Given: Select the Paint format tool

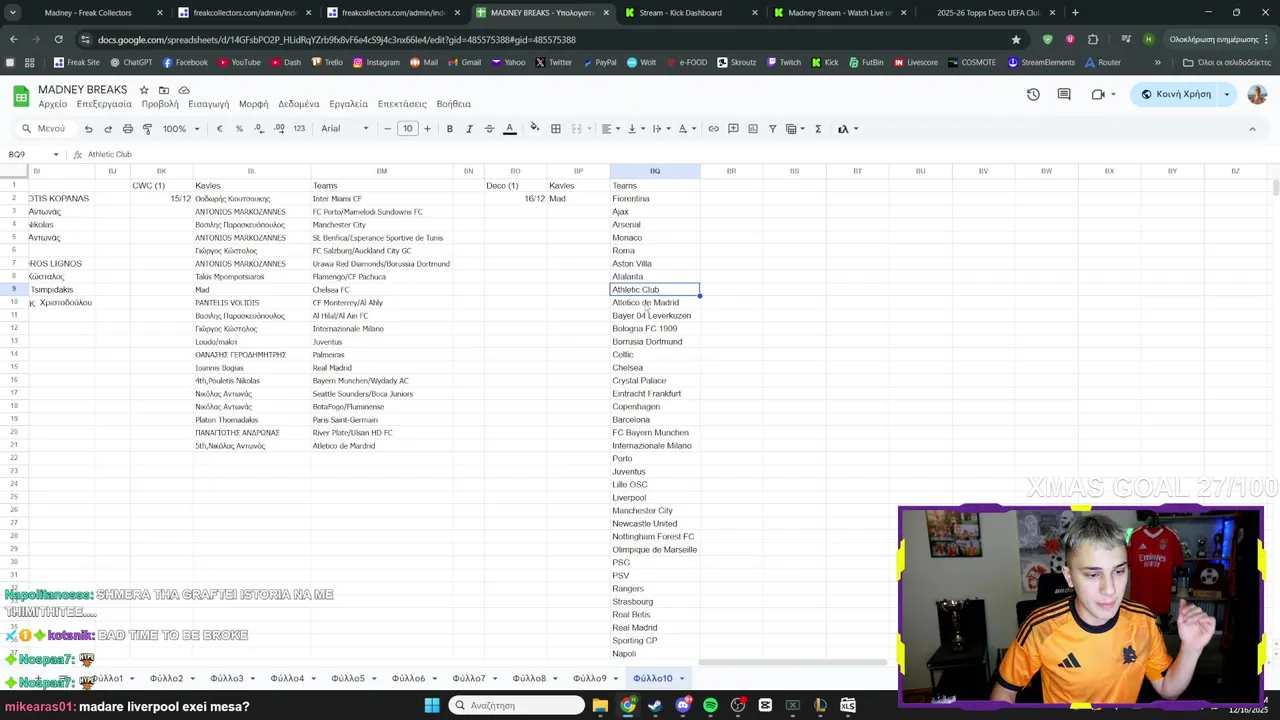Looking at the screenshot, I should (x=147, y=129).
